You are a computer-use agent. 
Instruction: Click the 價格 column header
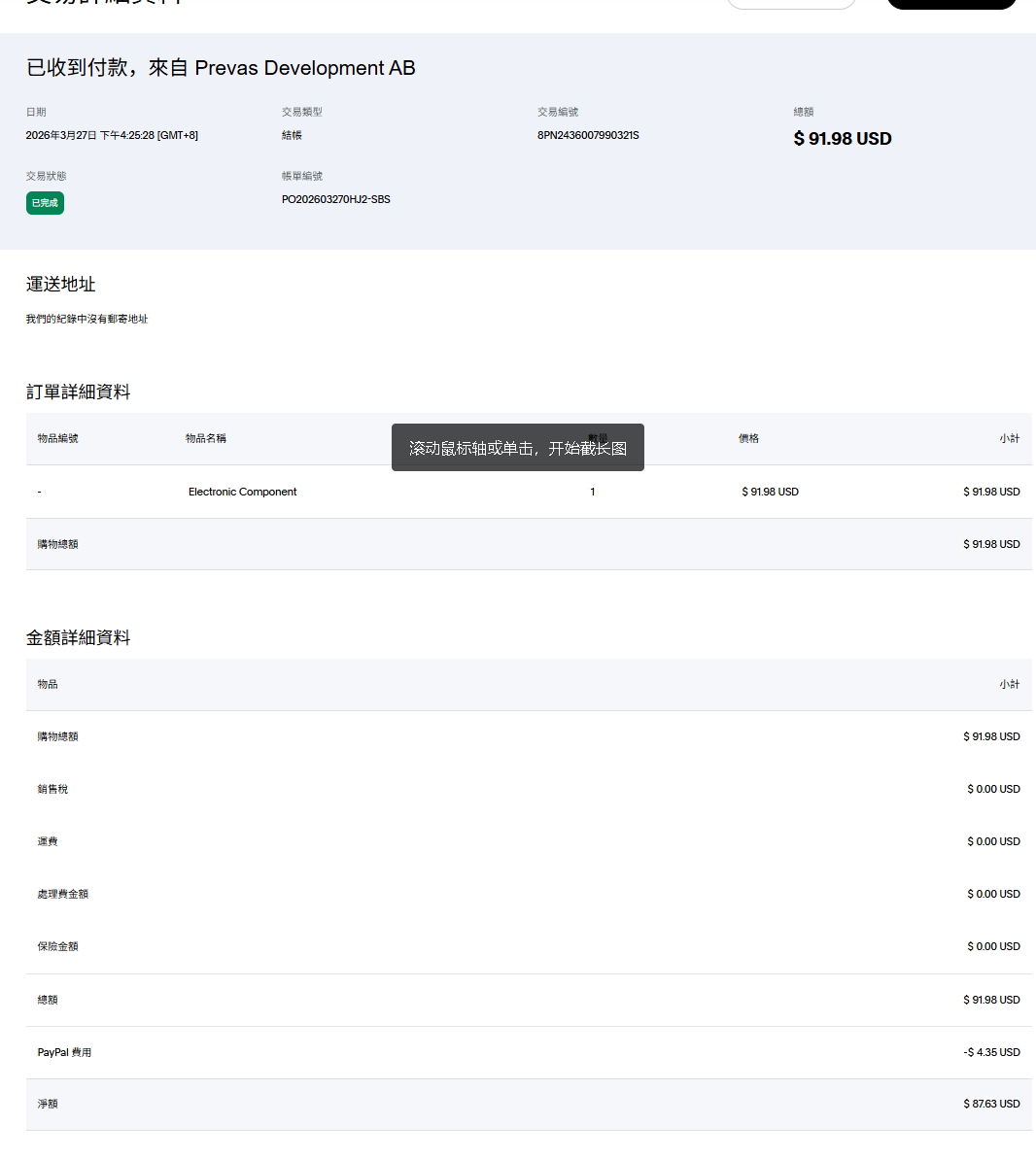(748, 439)
